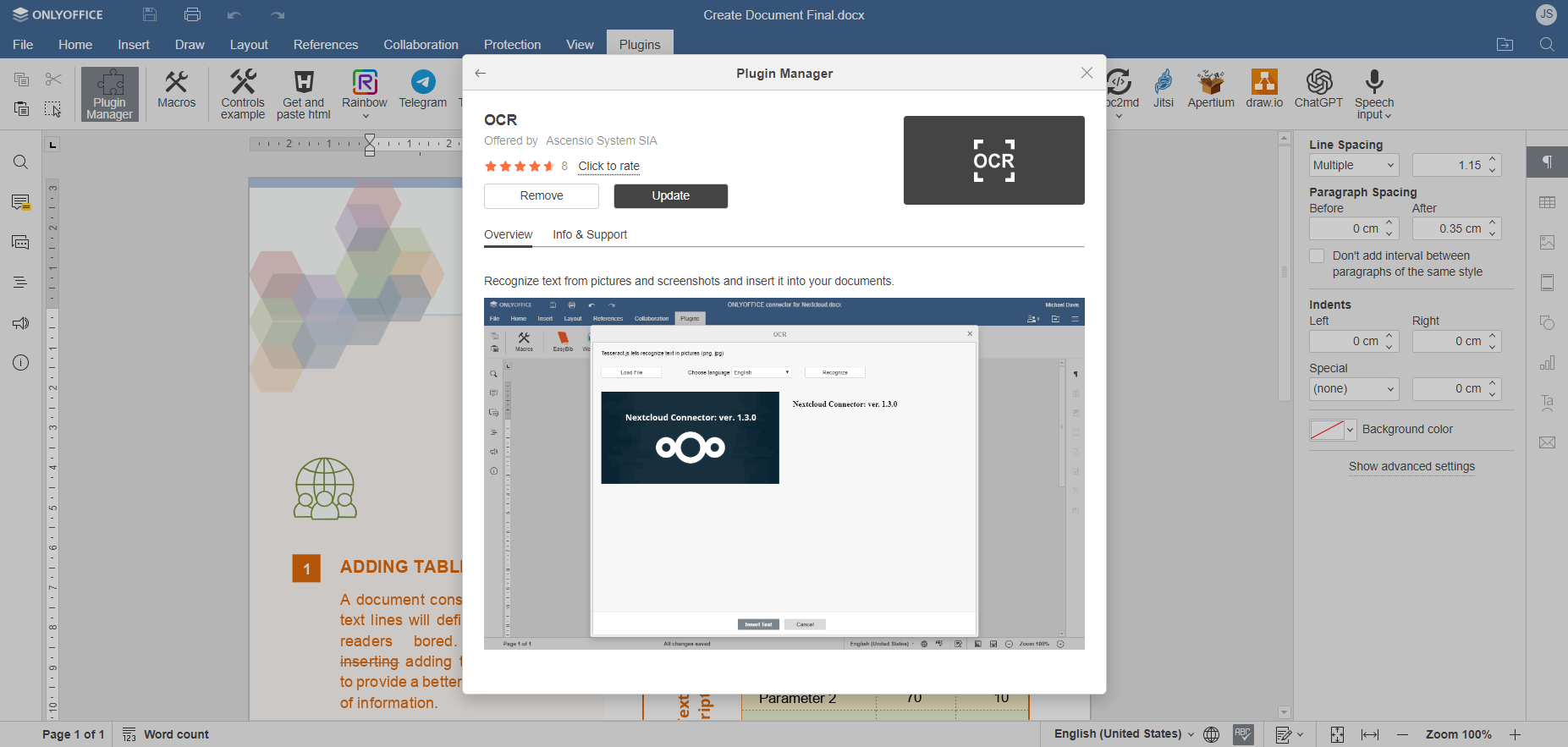Click the Background color swatch

click(x=1327, y=430)
